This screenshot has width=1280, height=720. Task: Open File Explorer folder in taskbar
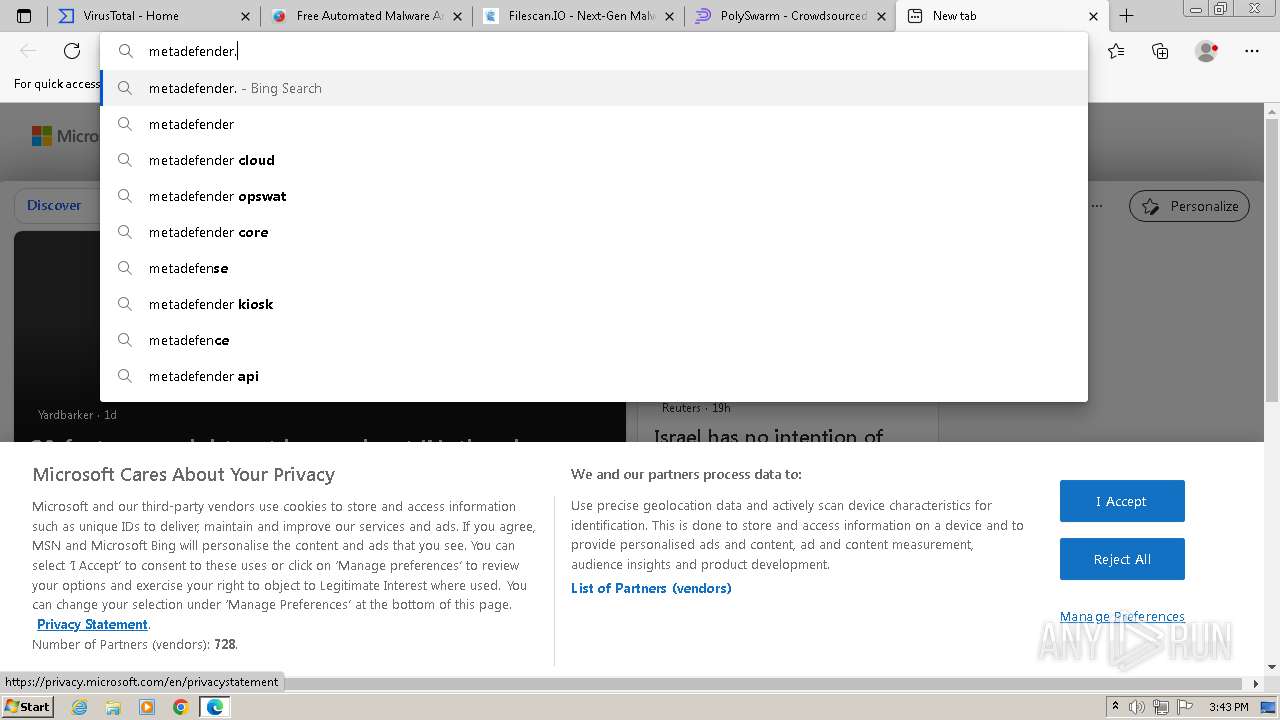tap(113, 707)
